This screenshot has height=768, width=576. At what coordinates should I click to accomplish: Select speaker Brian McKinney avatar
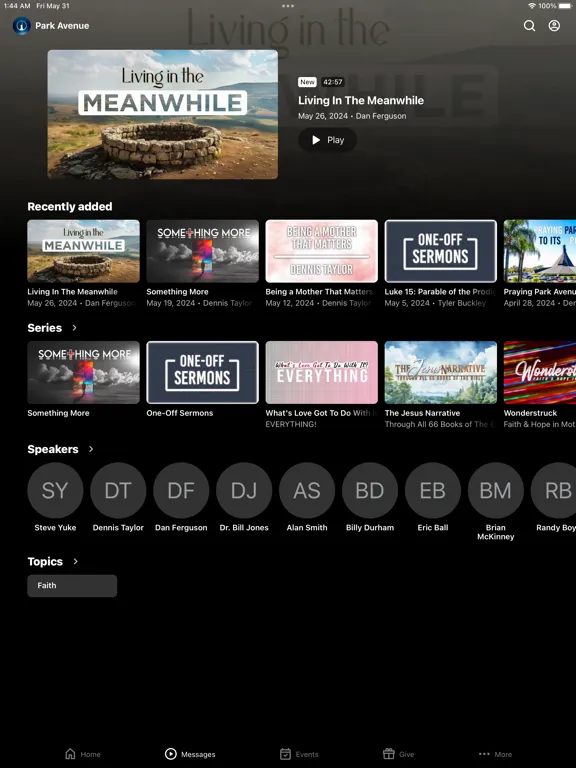(x=496, y=490)
